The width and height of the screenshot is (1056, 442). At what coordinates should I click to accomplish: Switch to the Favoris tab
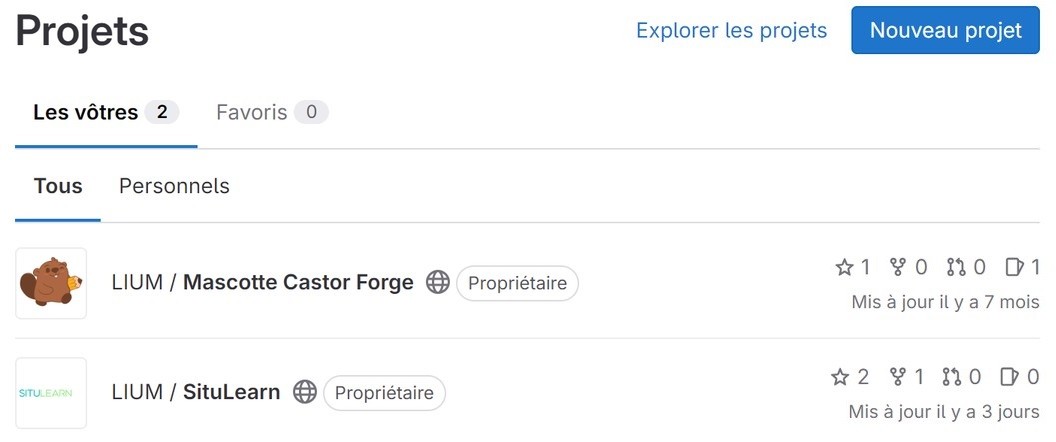tap(272, 112)
